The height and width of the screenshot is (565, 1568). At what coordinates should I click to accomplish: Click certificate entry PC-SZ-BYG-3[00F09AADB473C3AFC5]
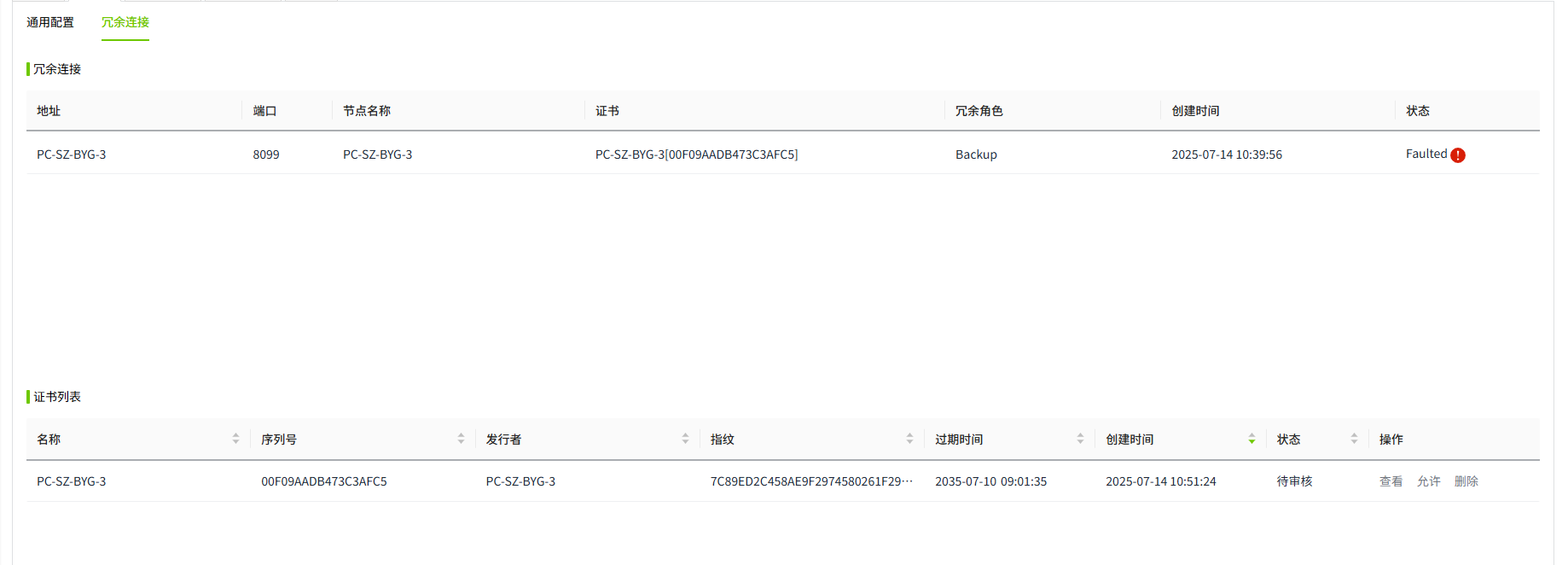pyautogui.click(x=696, y=154)
